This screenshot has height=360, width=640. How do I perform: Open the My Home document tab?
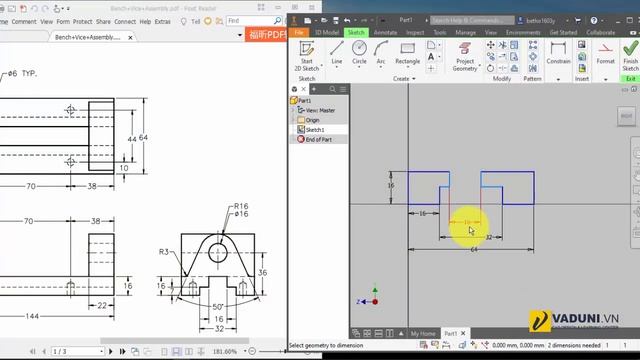tap(423, 333)
